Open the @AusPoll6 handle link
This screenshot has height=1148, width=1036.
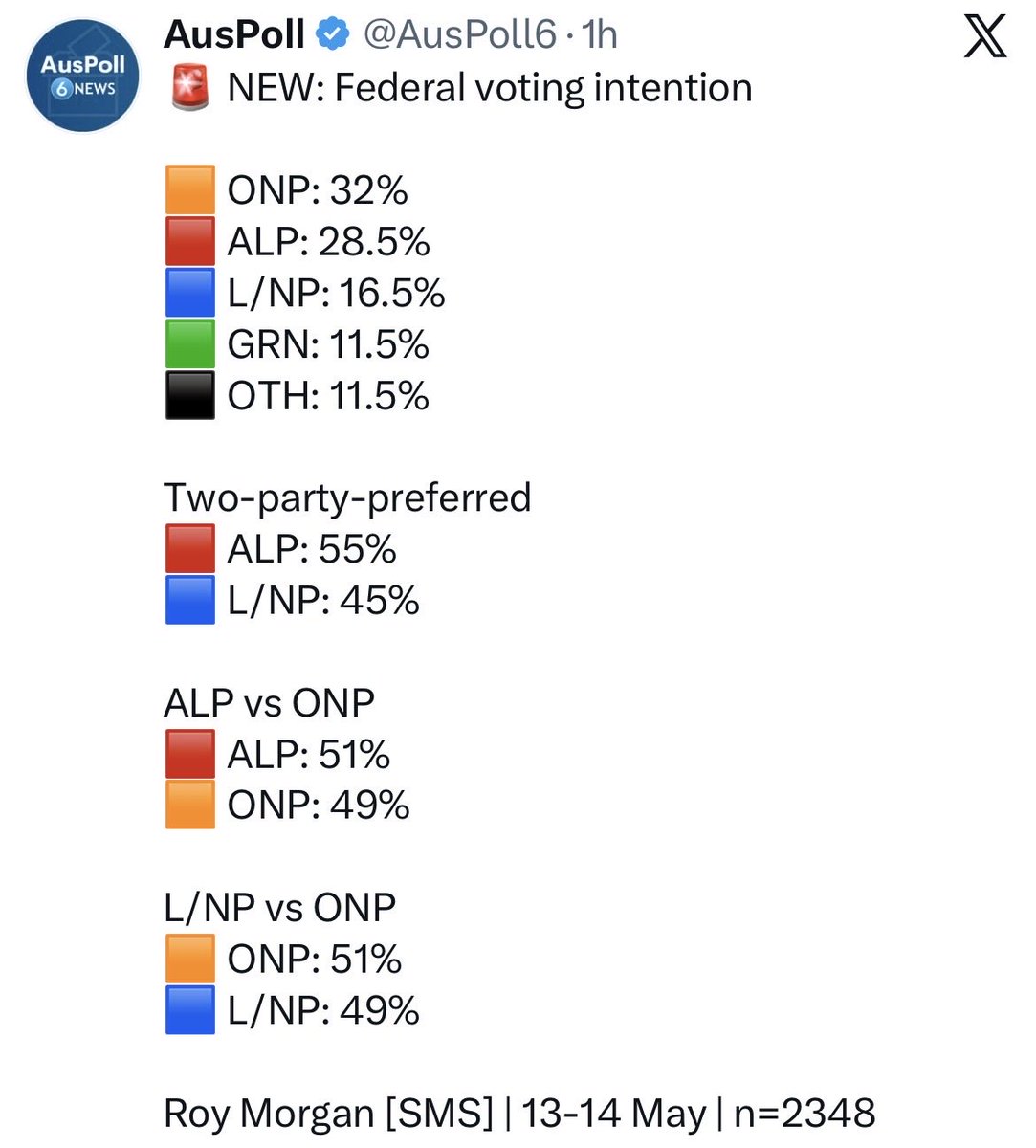[459, 35]
